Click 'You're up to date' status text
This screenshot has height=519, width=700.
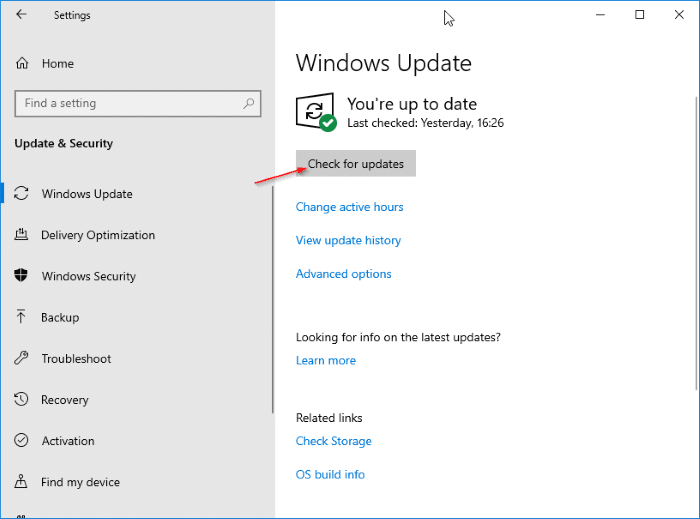point(412,104)
